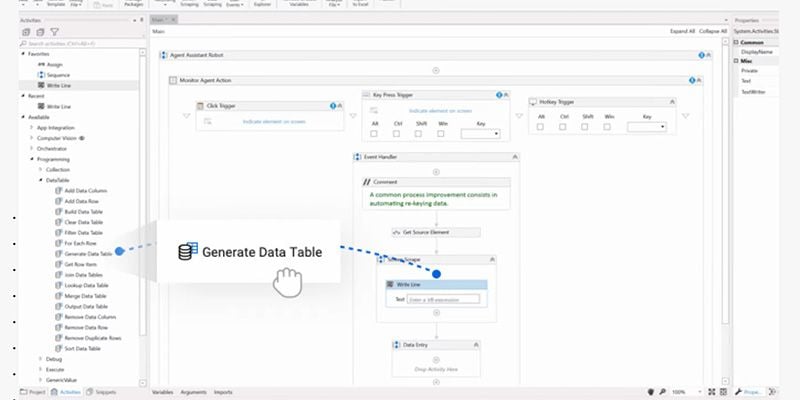Viewport: 800px width, 400px height.
Task: Click Indicate element on screen in Click Trigger
Action: 274,121
